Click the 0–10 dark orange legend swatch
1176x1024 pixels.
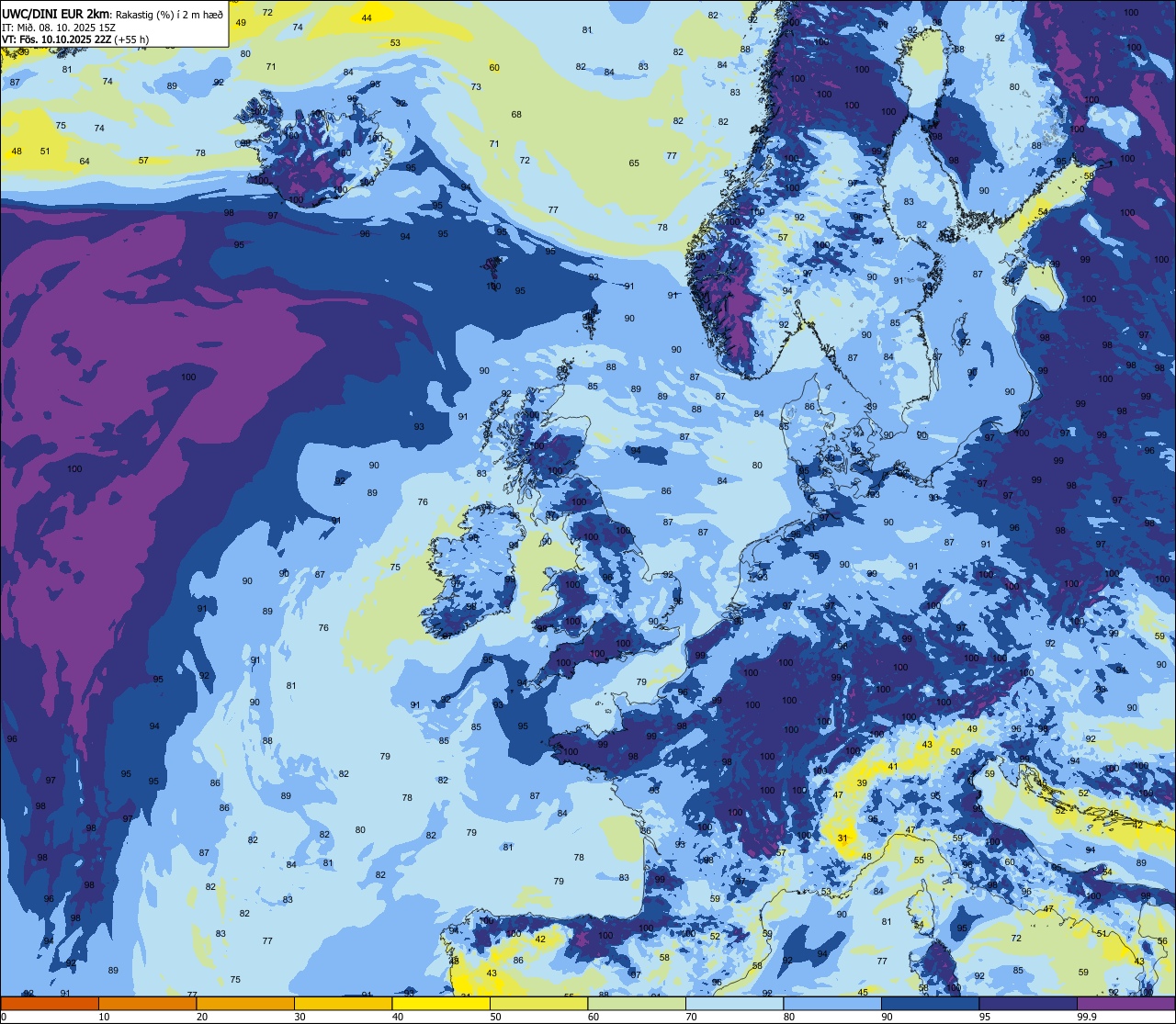coord(50,1003)
